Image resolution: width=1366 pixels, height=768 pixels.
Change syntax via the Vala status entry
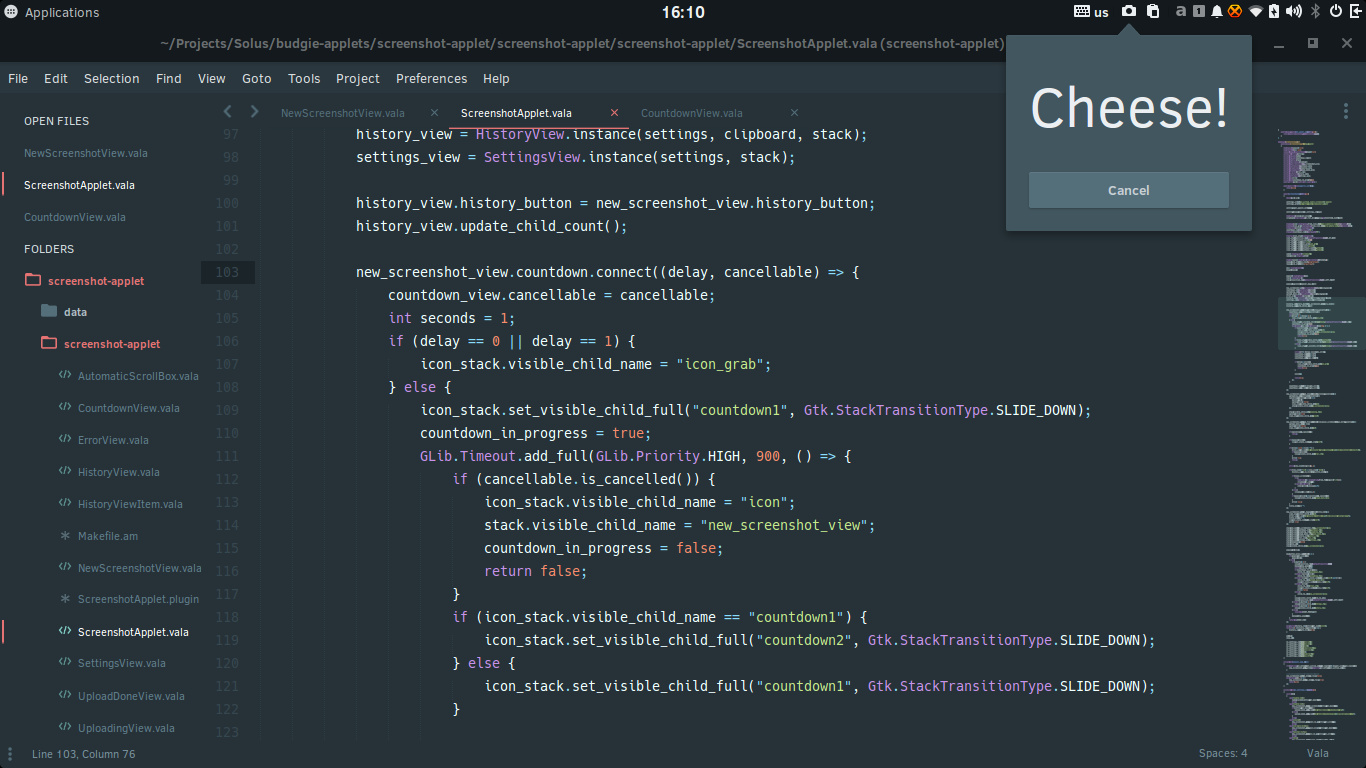coord(1318,753)
